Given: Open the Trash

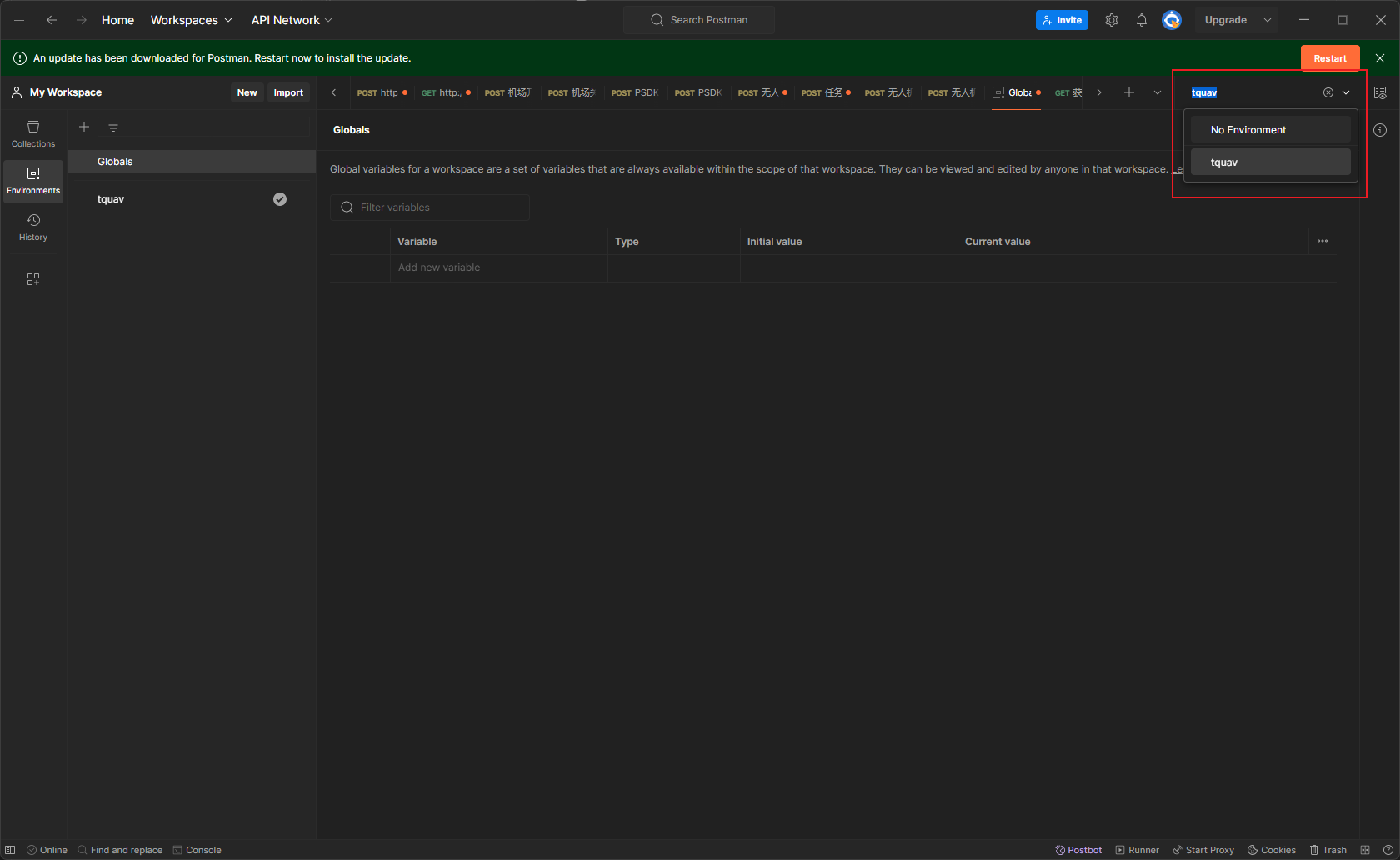Looking at the screenshot, I should click(1328, 850).
